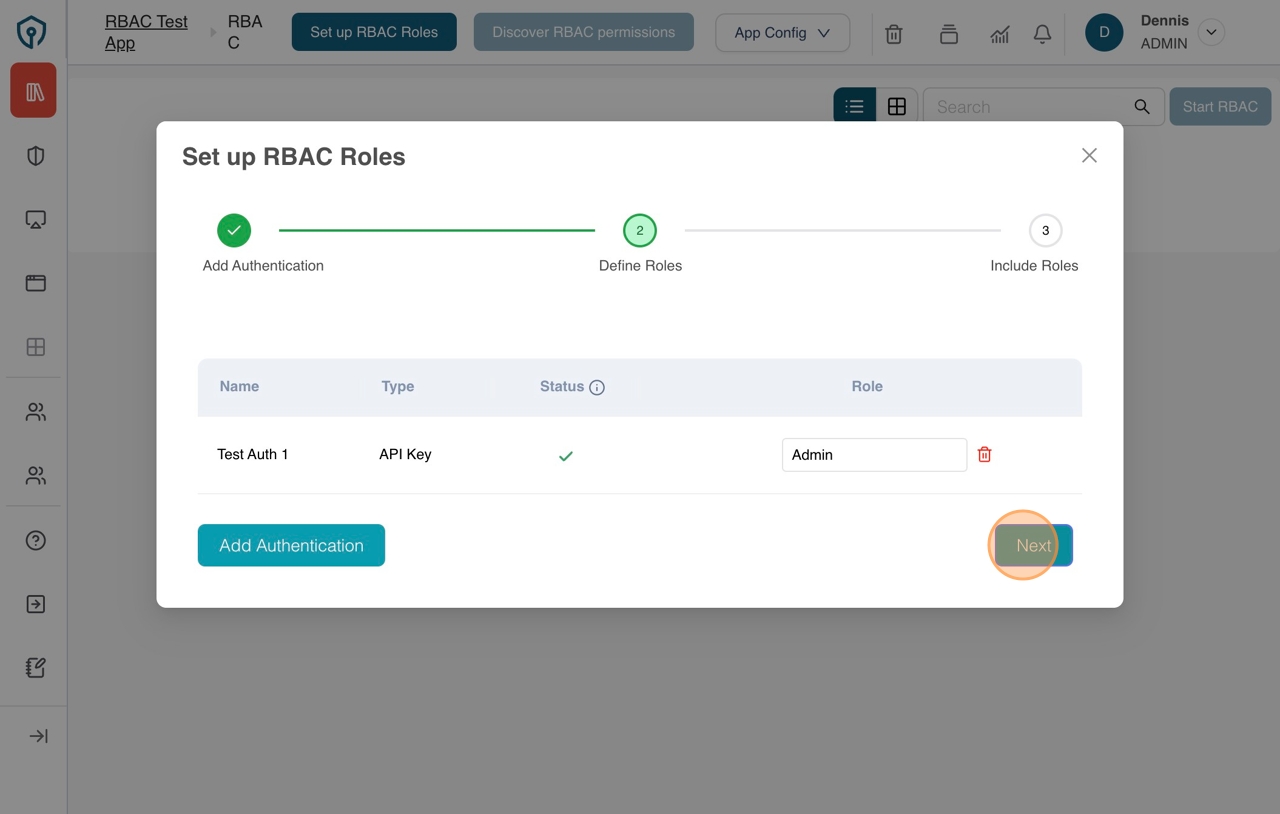Switch to grid view mode
Screen dimensions: 1280x814
[x=897, y=105]
